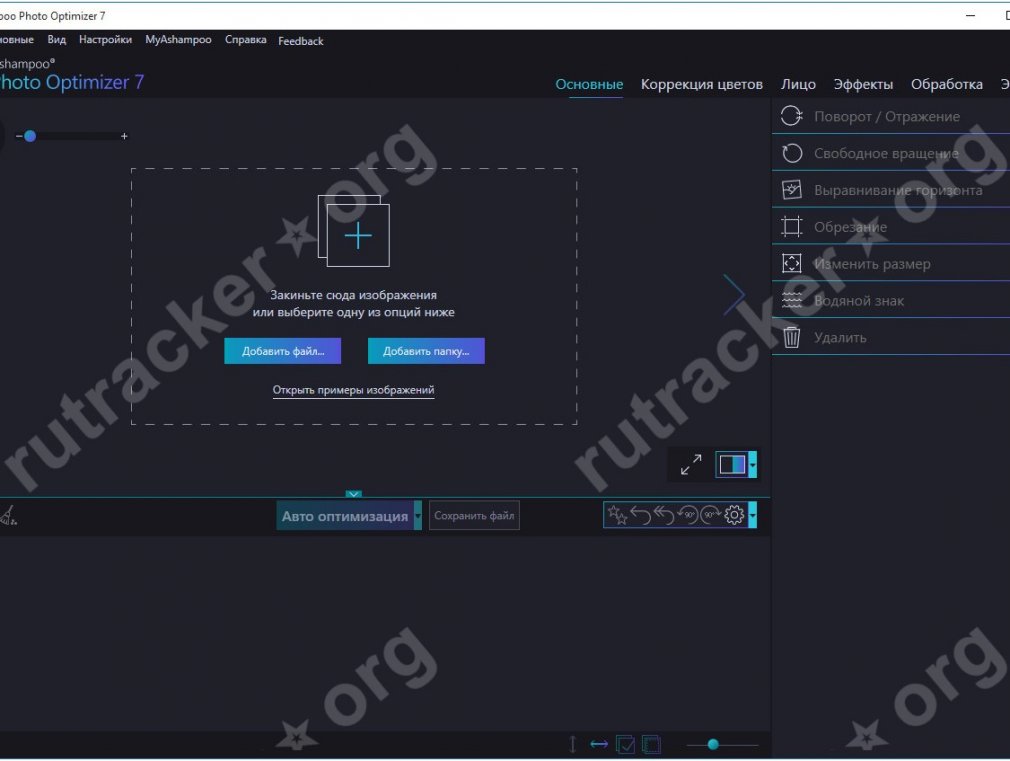
Task: Open the Справка menu
Action: click(x=245, y=39)
